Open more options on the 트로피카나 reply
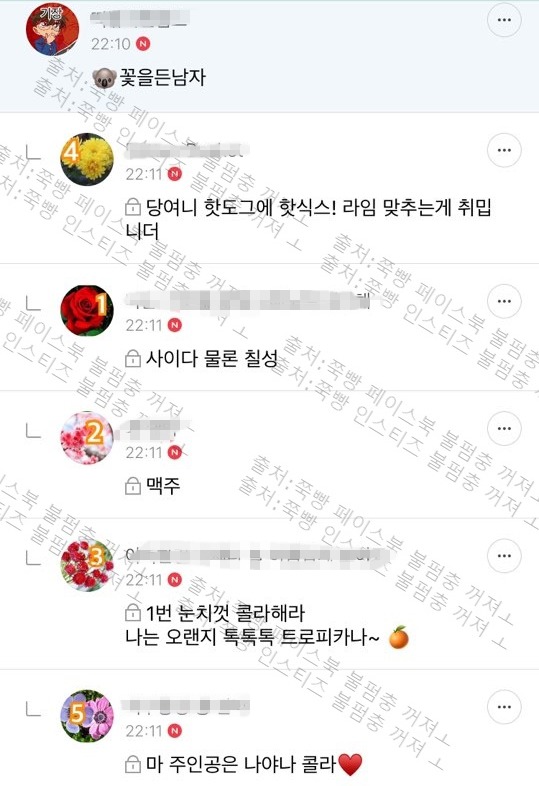The image size is (539, 786). click(x=504, y=556)
